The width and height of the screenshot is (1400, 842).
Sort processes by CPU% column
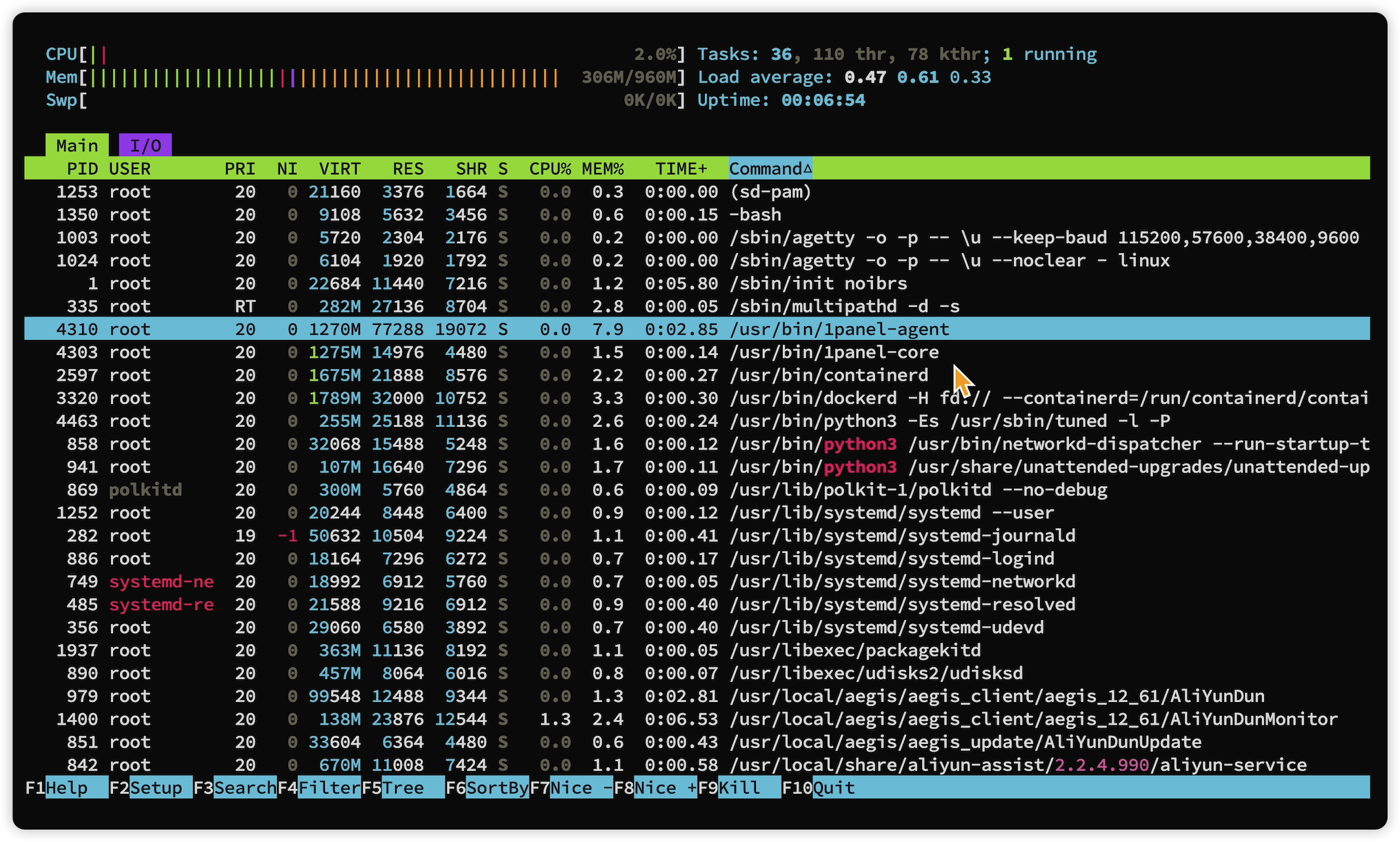[x=550, y=169]
